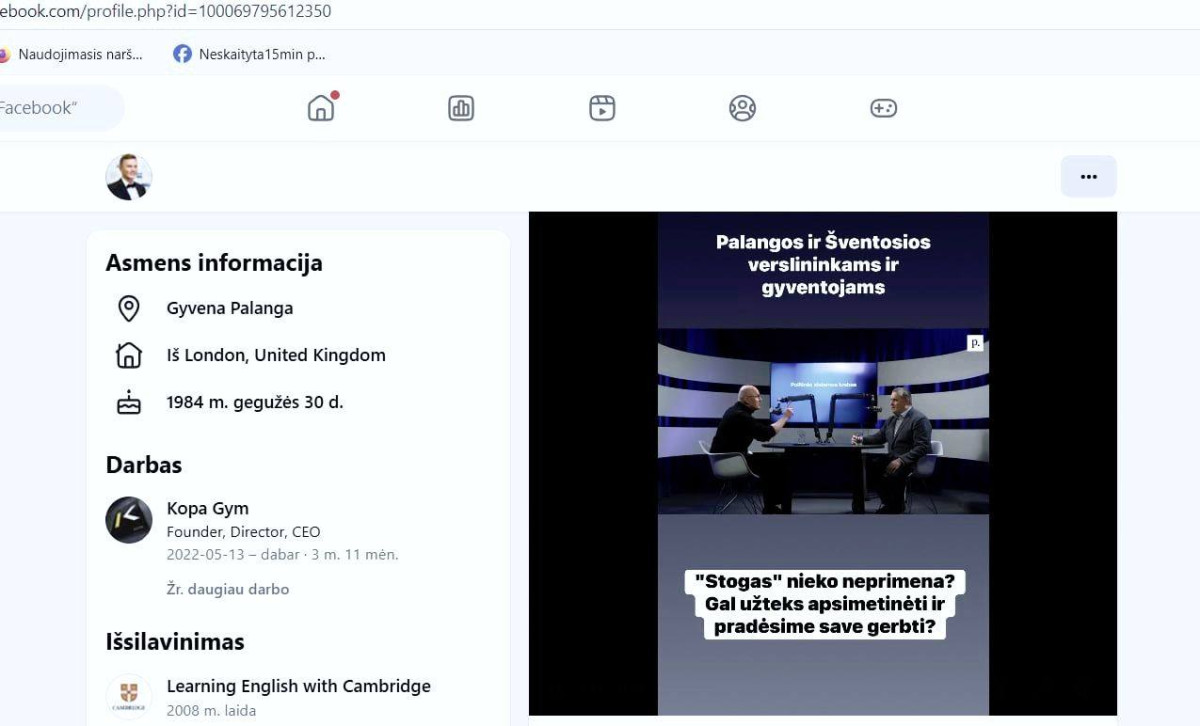Click the Cambridge school logo
Screen dimensions: 1200x726
(129, 697)
